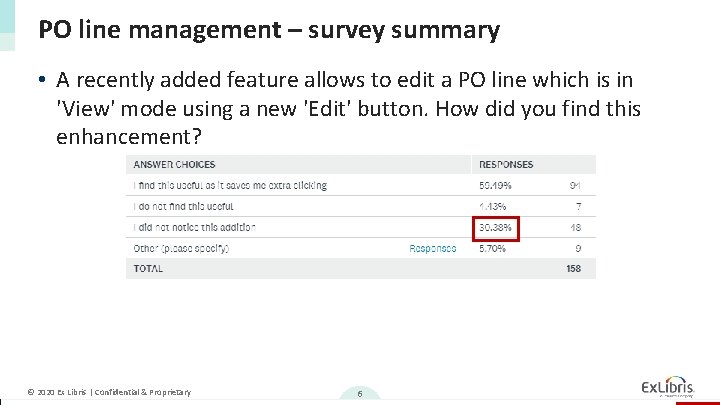Click the 4.43% response percentage
The height and width of the screenshot is (405, 720).
click(493, 206)
